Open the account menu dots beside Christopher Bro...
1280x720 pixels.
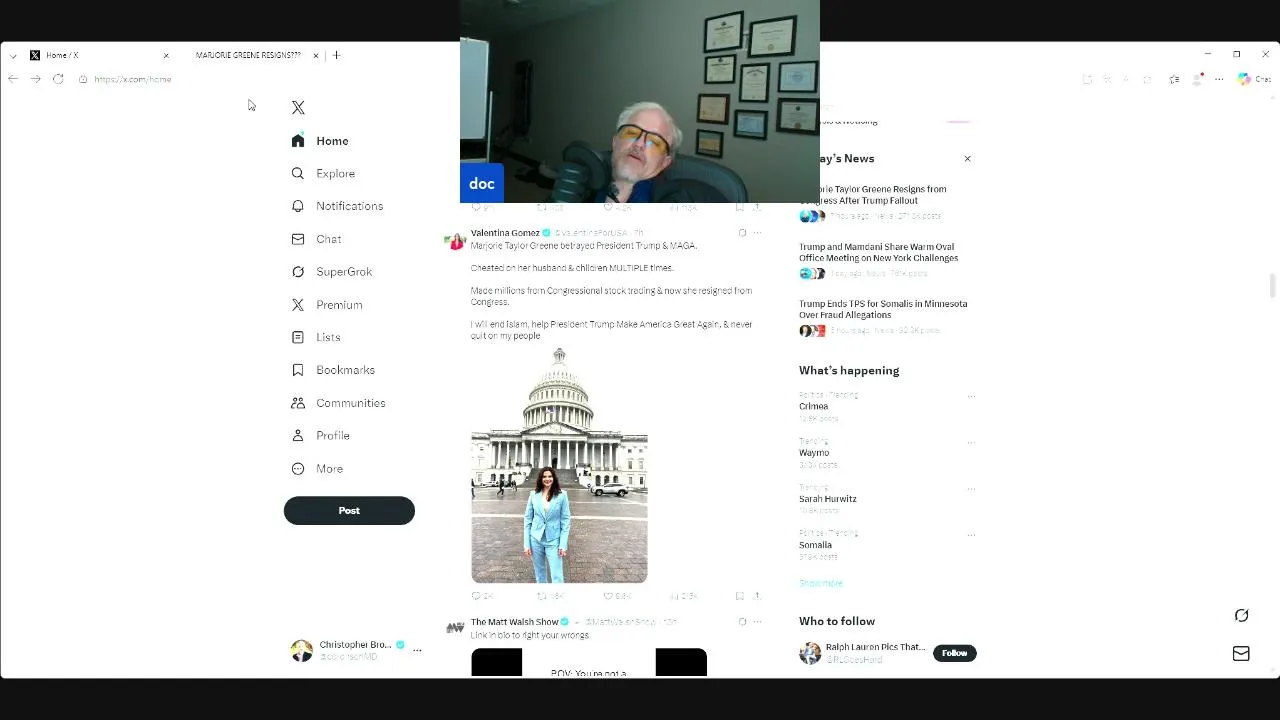pyautogui.click(x=417, y=650)
